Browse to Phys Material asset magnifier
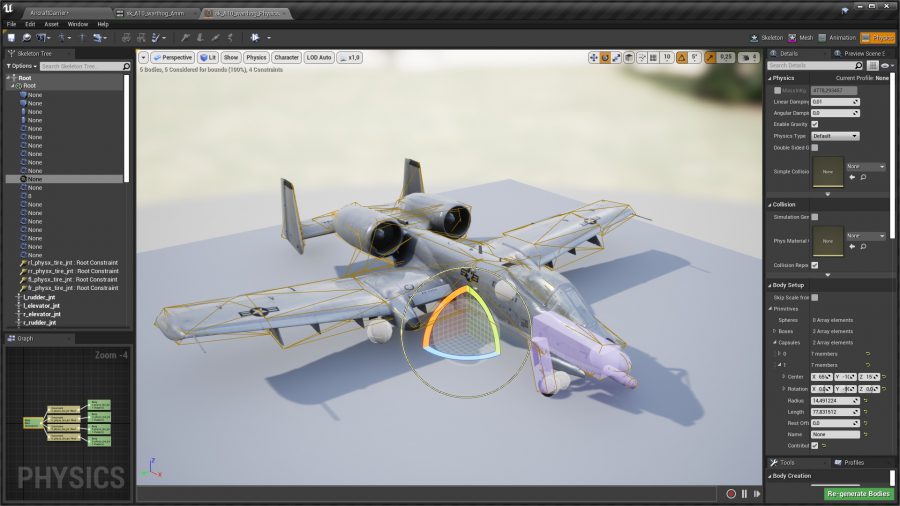The width and height of the screenshot is (900, 506). point(863,247)
